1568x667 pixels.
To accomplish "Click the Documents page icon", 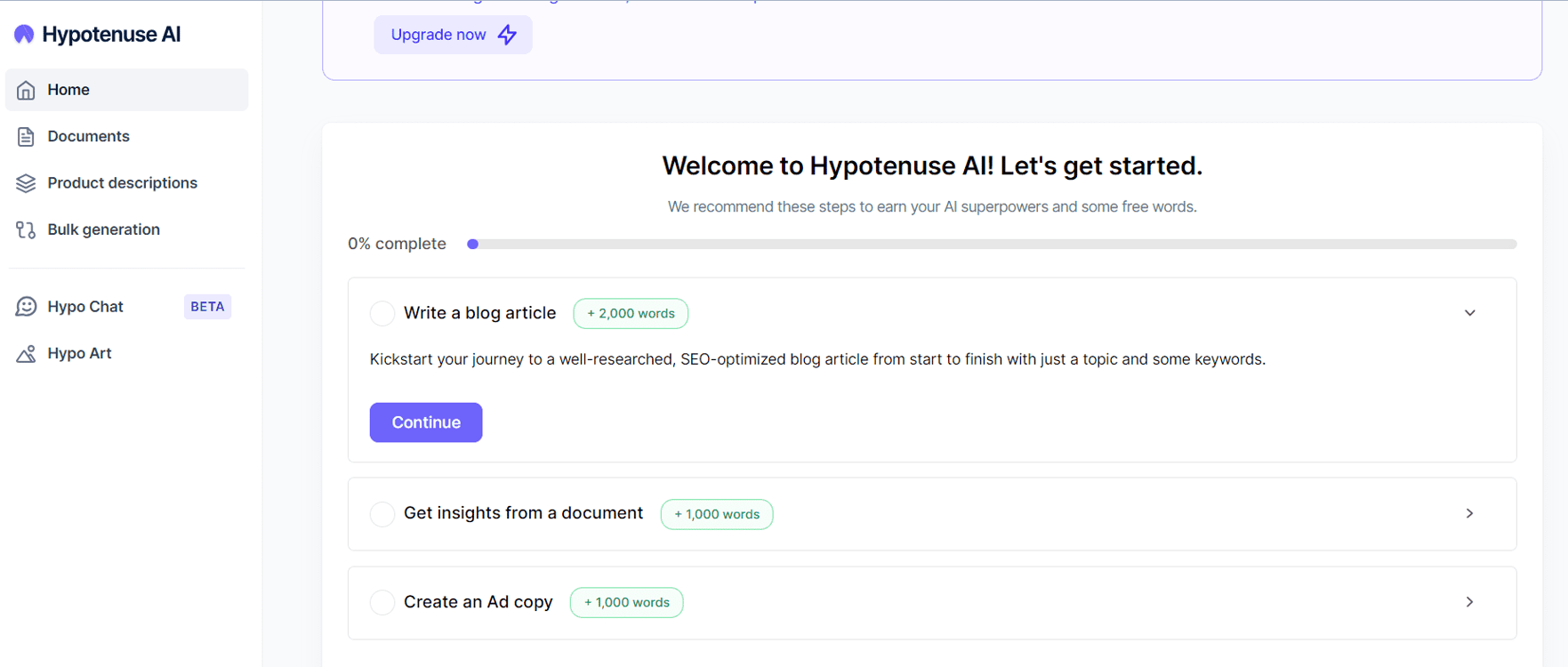I will [26, 136].
